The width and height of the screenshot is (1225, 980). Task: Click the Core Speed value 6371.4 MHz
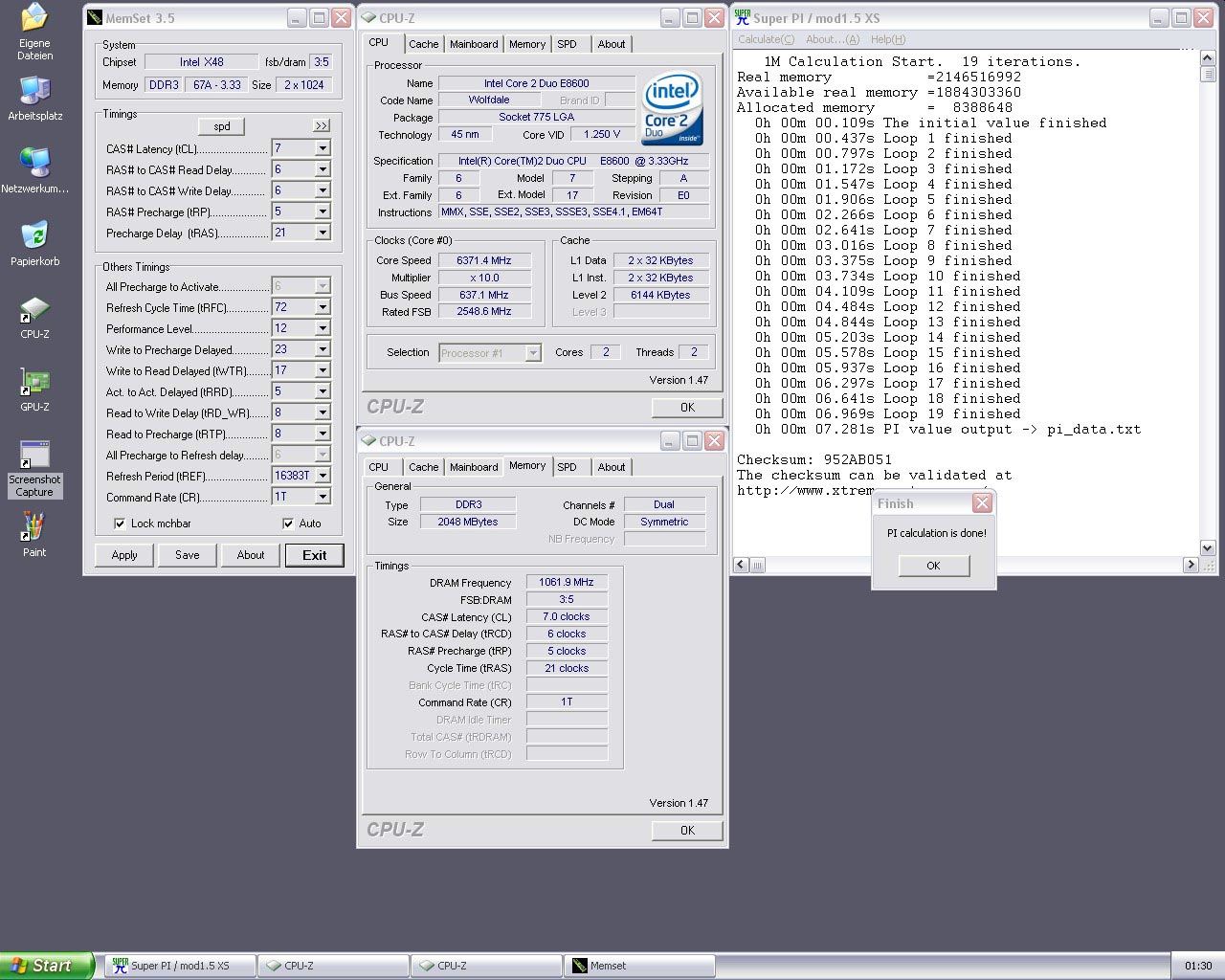(x=484, y=260)
